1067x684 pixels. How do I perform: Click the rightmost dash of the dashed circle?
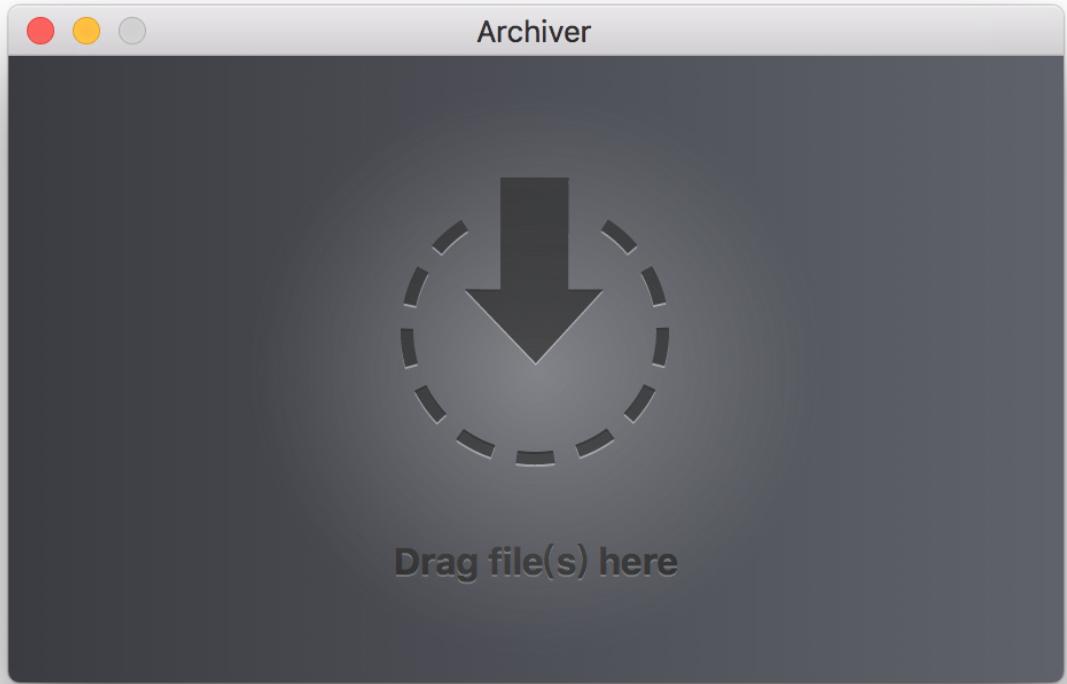coord(661,347)
